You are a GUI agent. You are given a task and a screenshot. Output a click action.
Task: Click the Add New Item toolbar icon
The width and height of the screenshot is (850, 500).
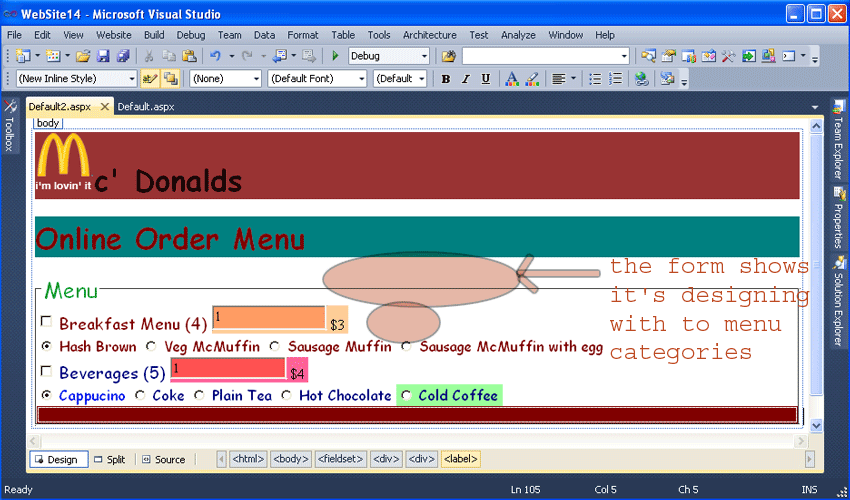click(53, 56)
